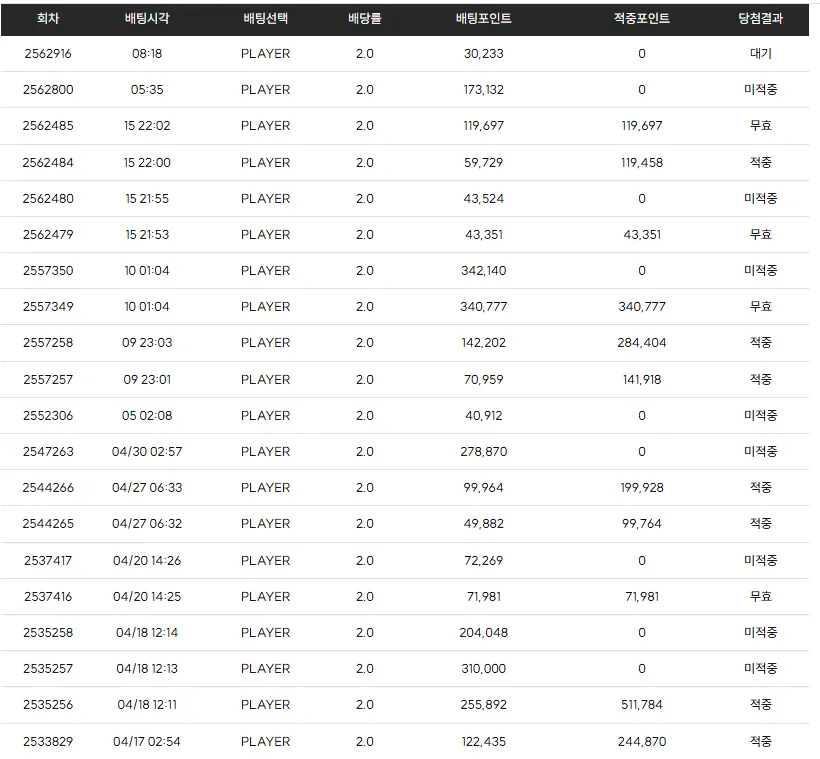Click the 배팅포인트 column header

point(483,18)
